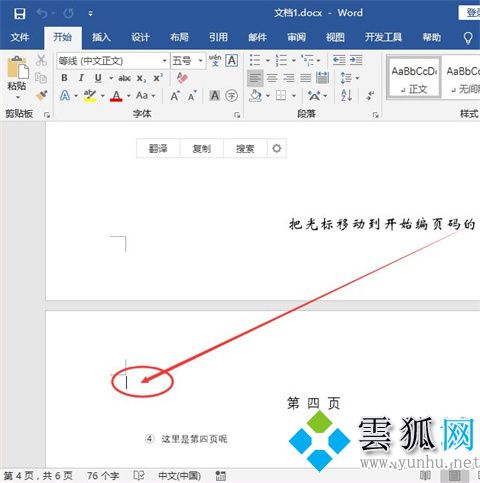Click the Cut scissors icon
The width and height of the screenshot is (480, 483).
pyautogui.click(x=41, y=60)
